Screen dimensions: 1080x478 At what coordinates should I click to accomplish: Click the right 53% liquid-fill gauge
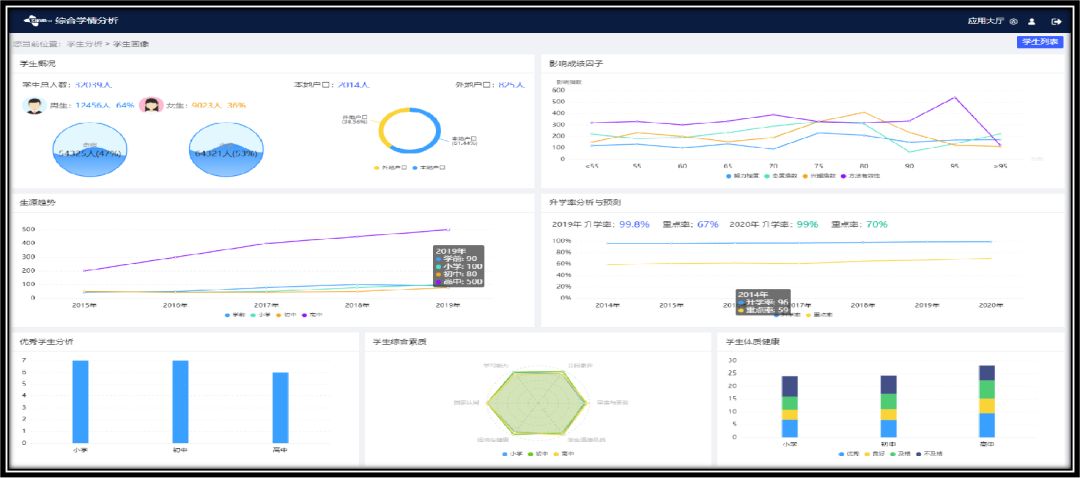[x=226, y=150]
